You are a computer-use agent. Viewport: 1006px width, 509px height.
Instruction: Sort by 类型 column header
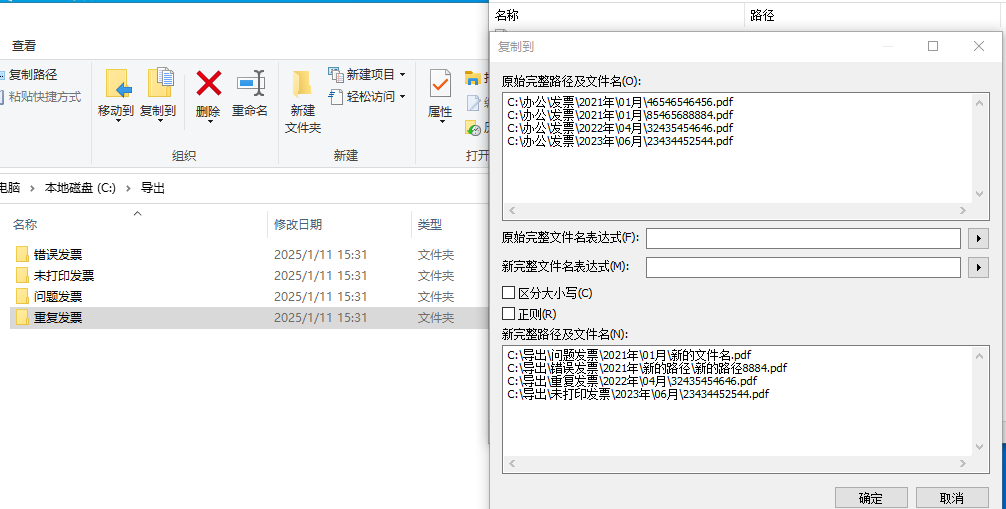pyautogui.click(x=430, y=224)
